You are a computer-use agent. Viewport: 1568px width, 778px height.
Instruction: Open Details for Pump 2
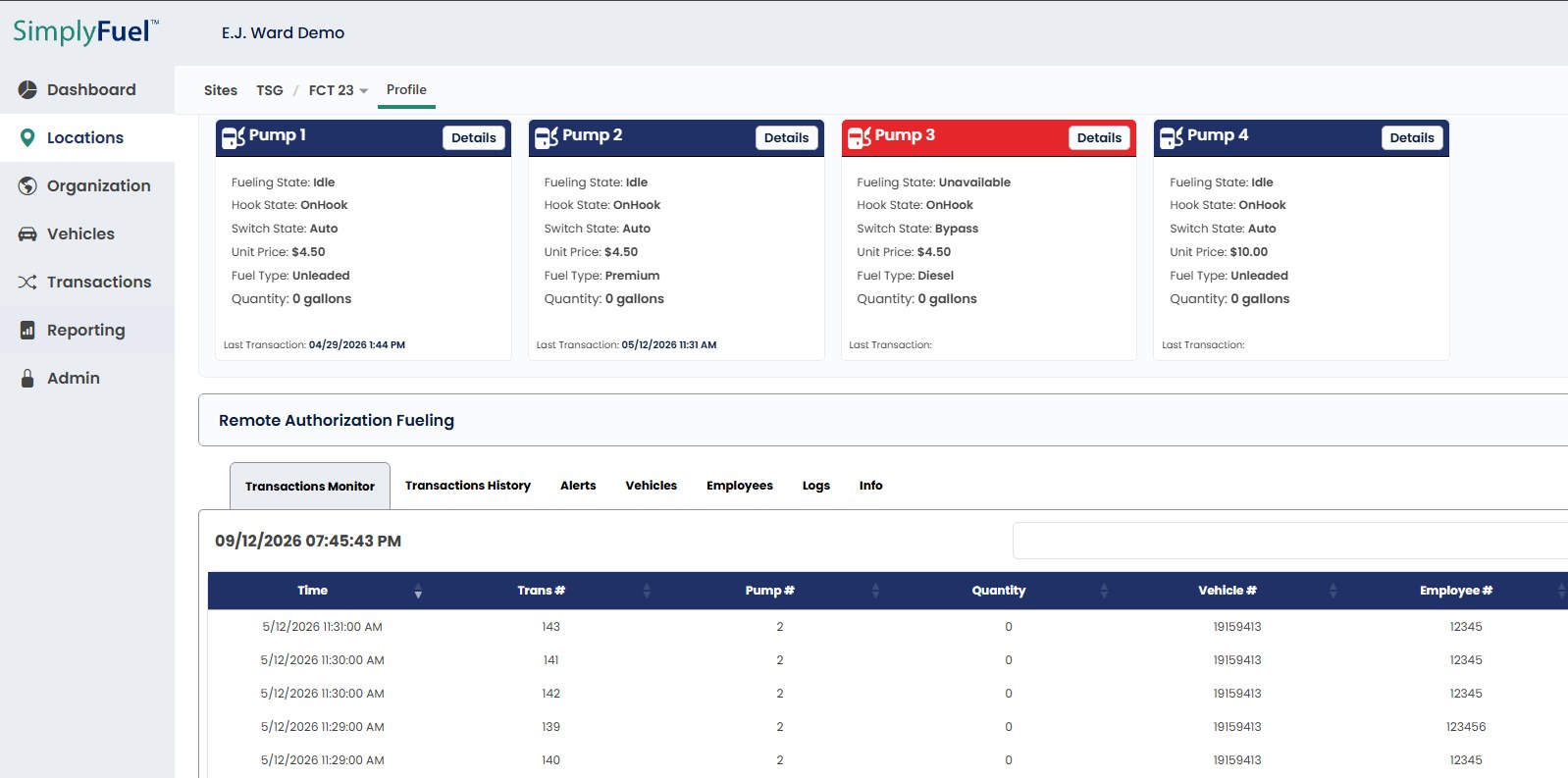tap(787, 137)
